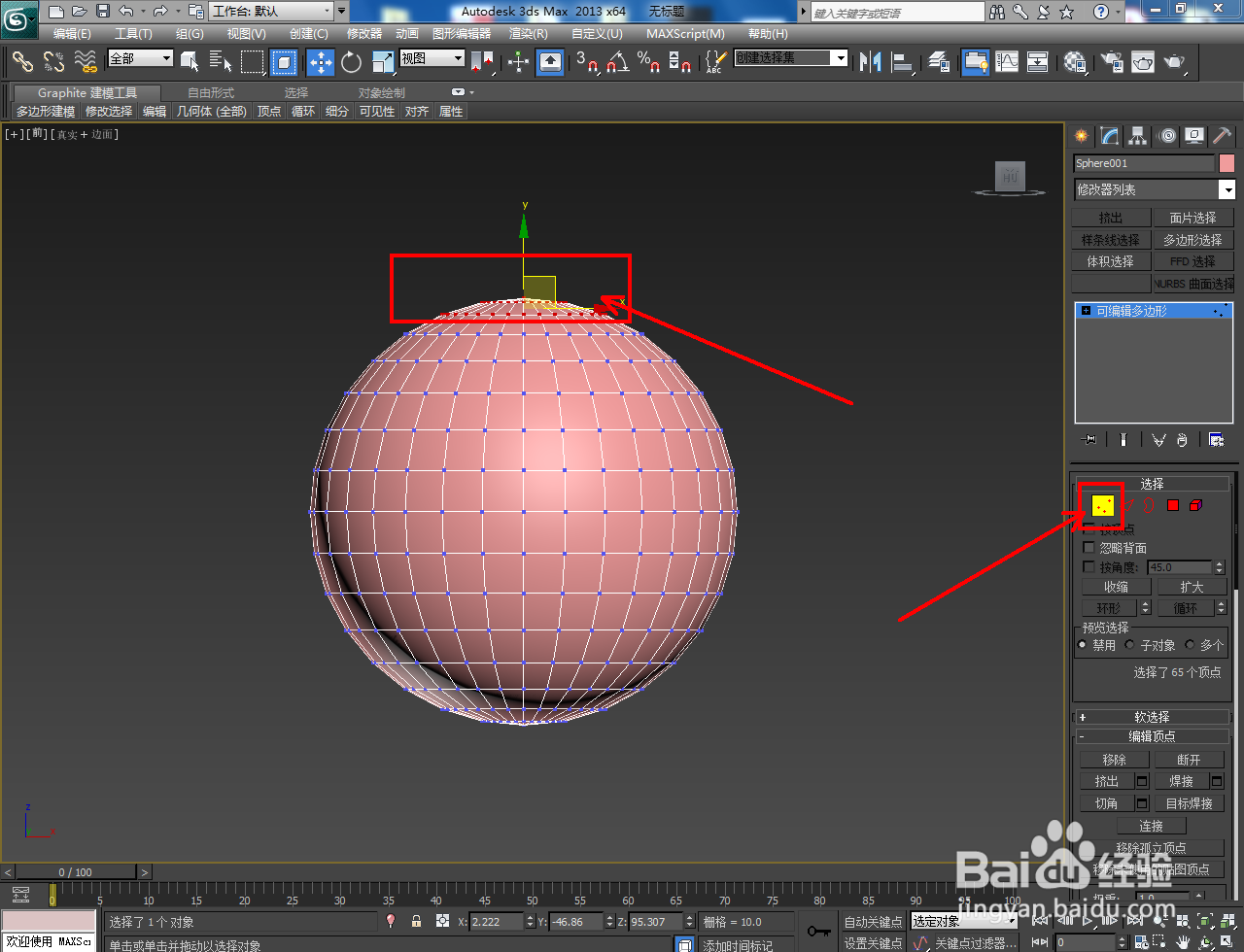Image resolution: width=1244 pixels, height=952 pixels.
Task: Toggle the Angle Snap button
Action: pyautogui.click(x=617, y=62)
